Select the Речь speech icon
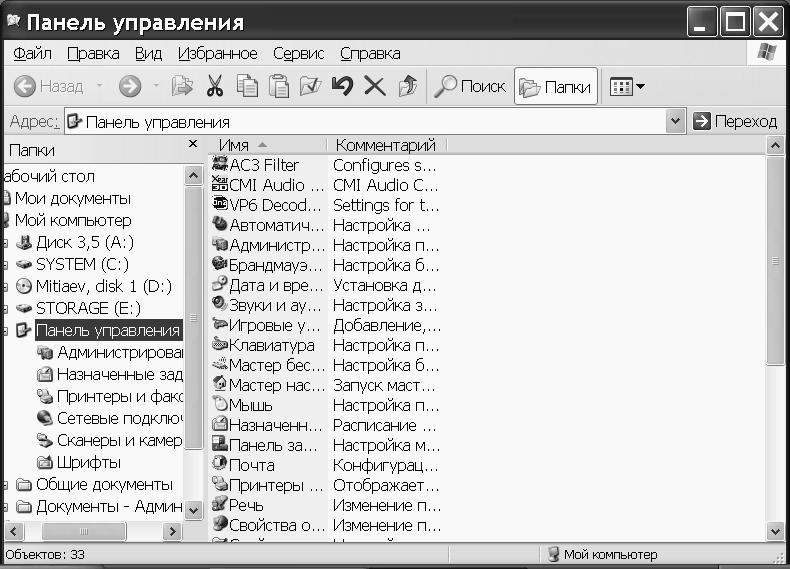 click(220, 504)
